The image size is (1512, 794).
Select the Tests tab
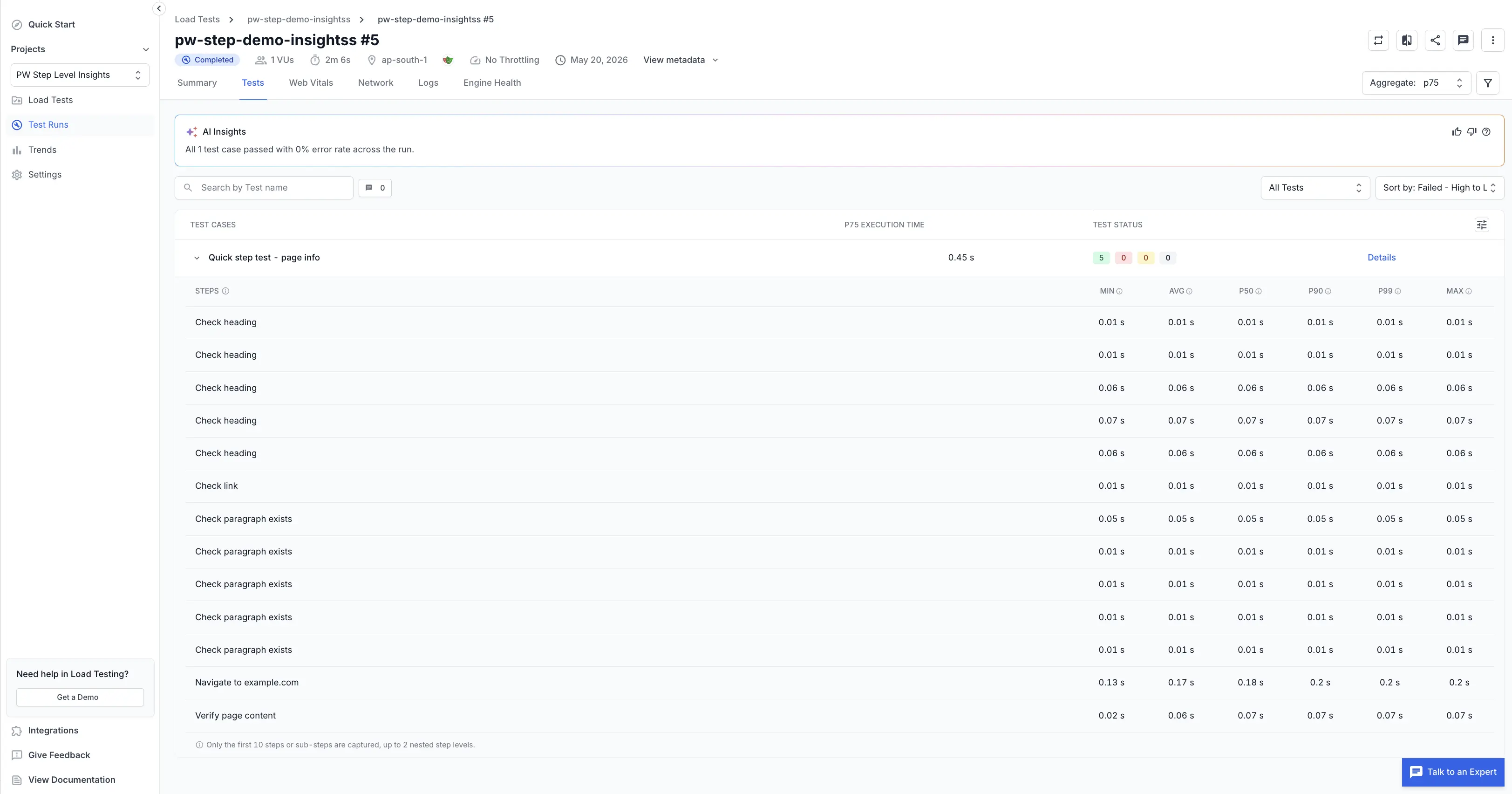click(253, 83)
